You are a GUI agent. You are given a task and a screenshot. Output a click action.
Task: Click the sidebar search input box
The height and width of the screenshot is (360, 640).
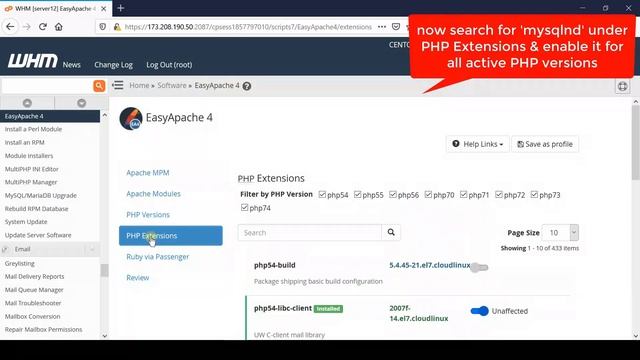(x=47, y=86)
